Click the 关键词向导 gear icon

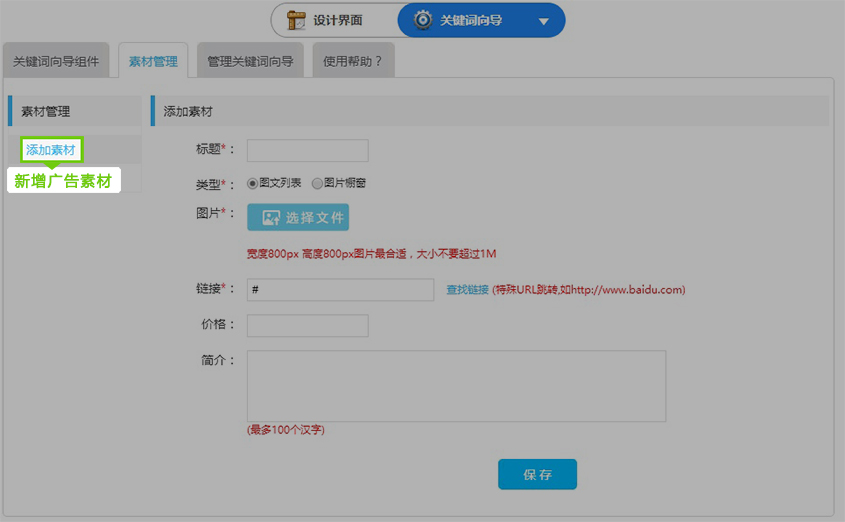click(x=423, y=20)
